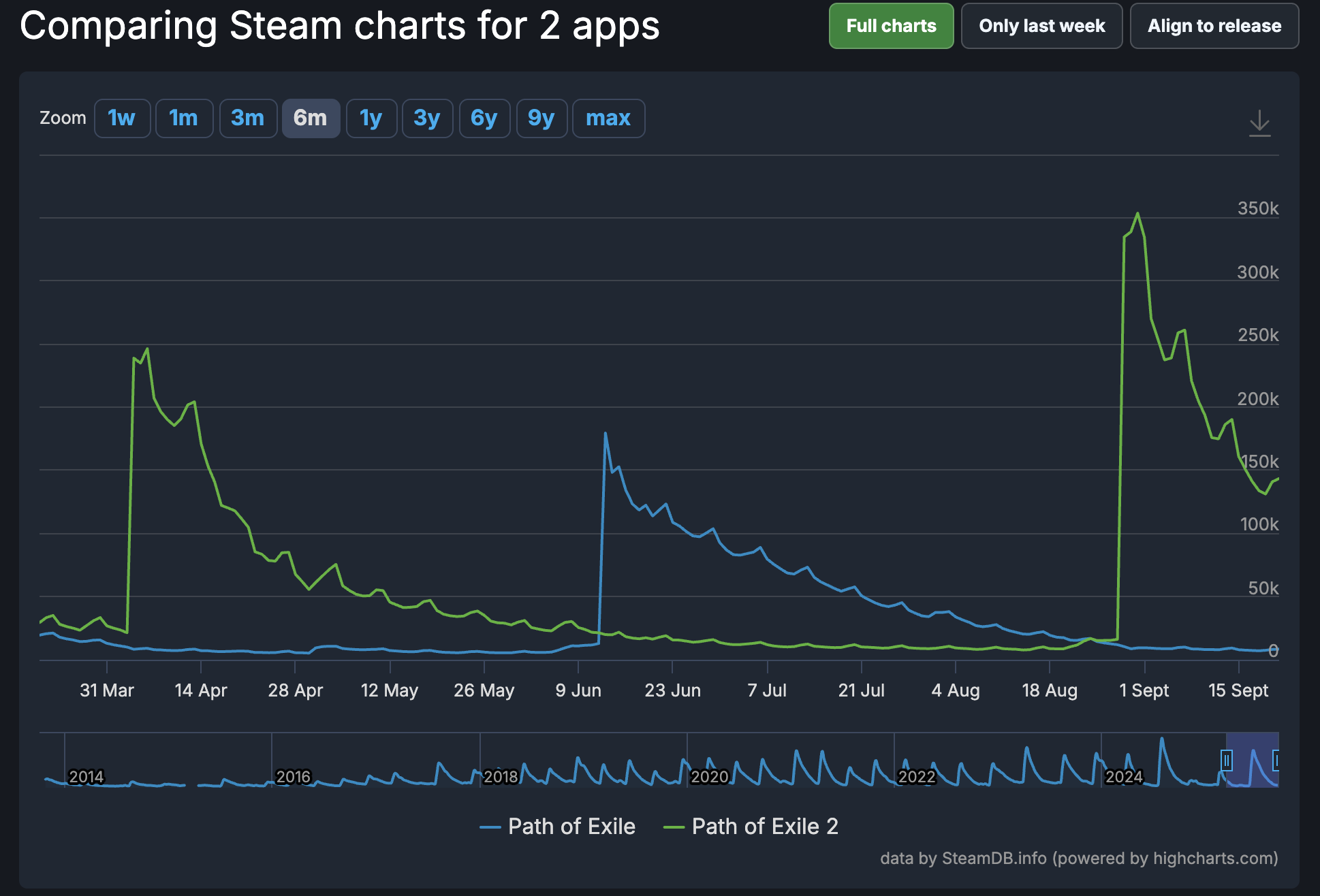
Task: Click the Comparing Steam charts heading
Action: (340, 26)
